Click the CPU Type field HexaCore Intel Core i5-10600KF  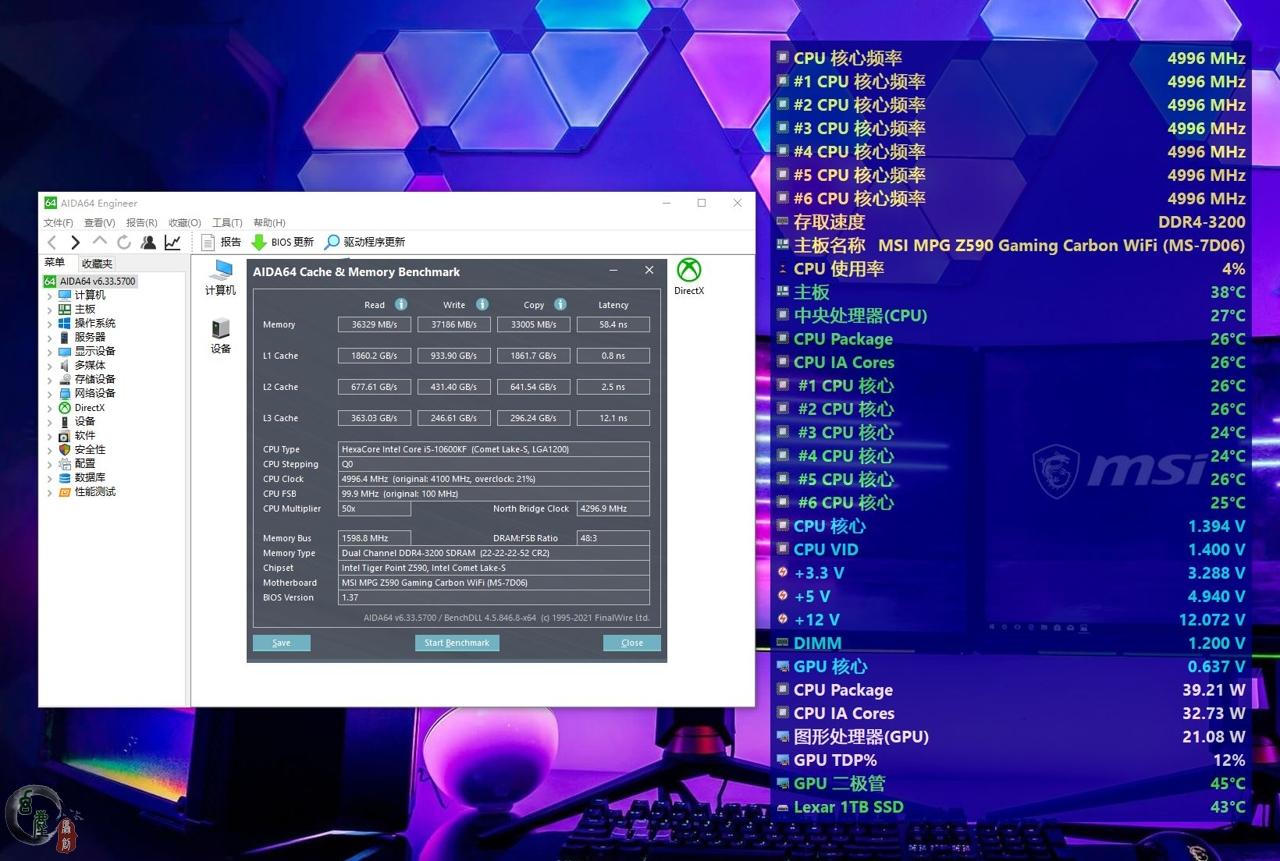point(494,449)
